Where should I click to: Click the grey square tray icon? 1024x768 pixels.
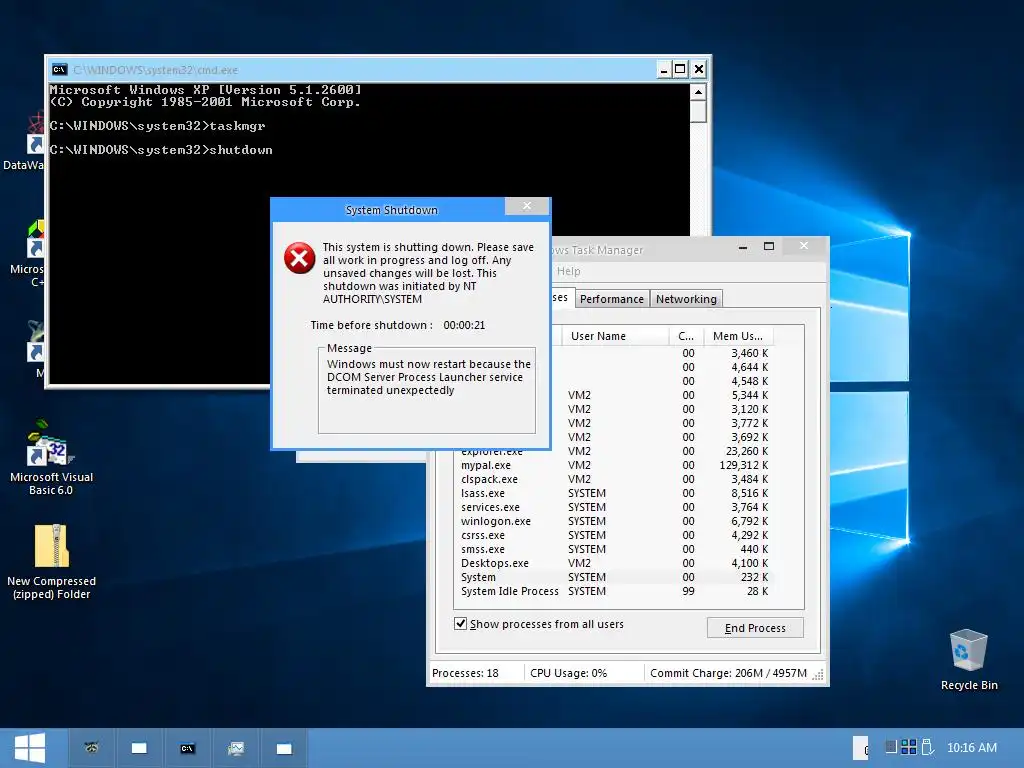(891, 747)
